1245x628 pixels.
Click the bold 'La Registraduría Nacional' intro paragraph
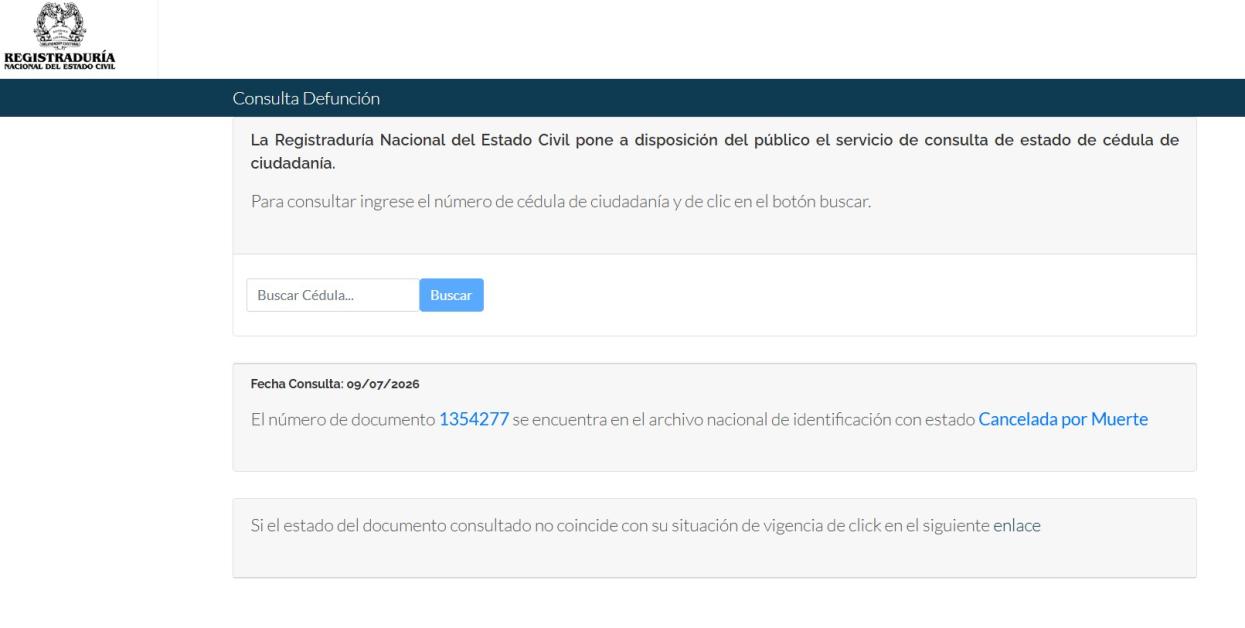[714, 151]
